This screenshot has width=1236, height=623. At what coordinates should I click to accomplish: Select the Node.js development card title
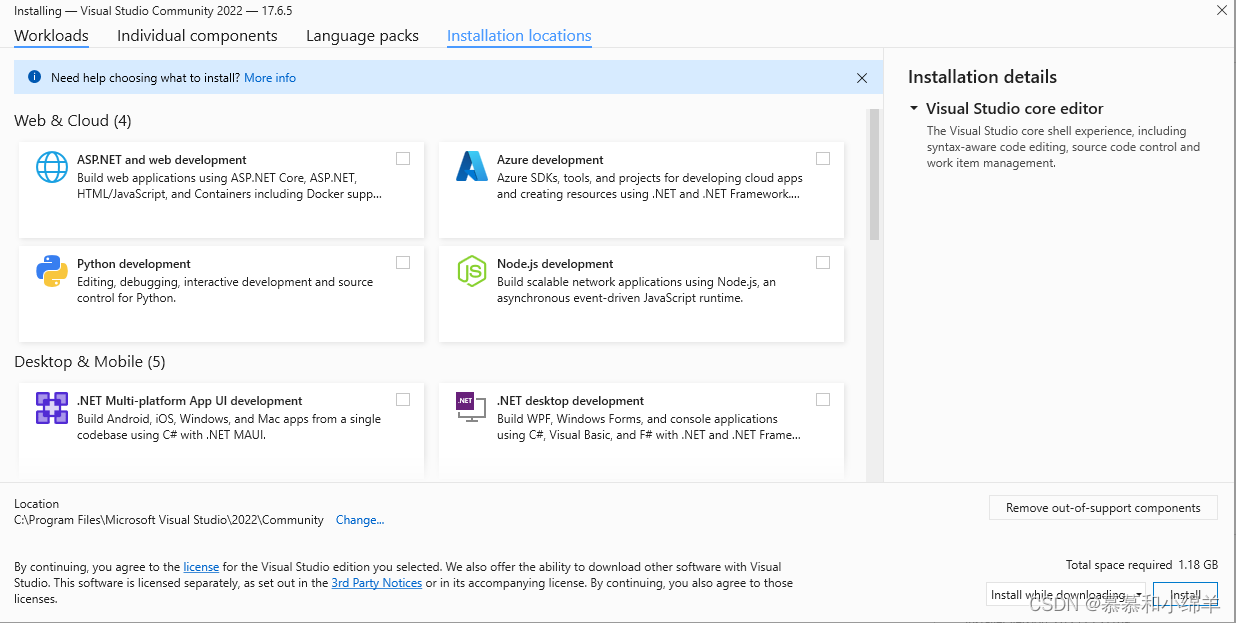[x=555, y=264]
